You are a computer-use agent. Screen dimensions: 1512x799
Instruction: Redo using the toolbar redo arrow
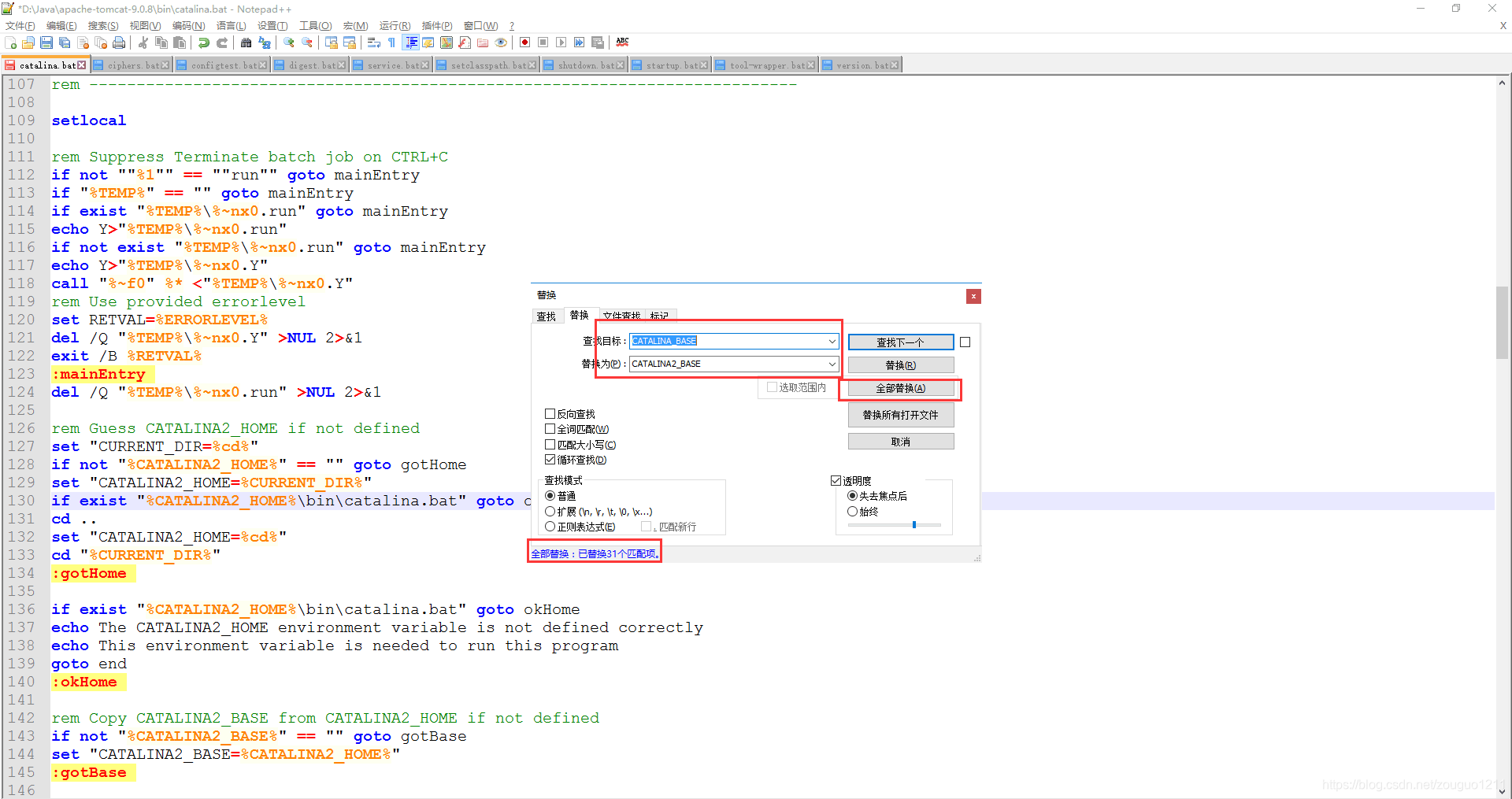tap(222, 43)
